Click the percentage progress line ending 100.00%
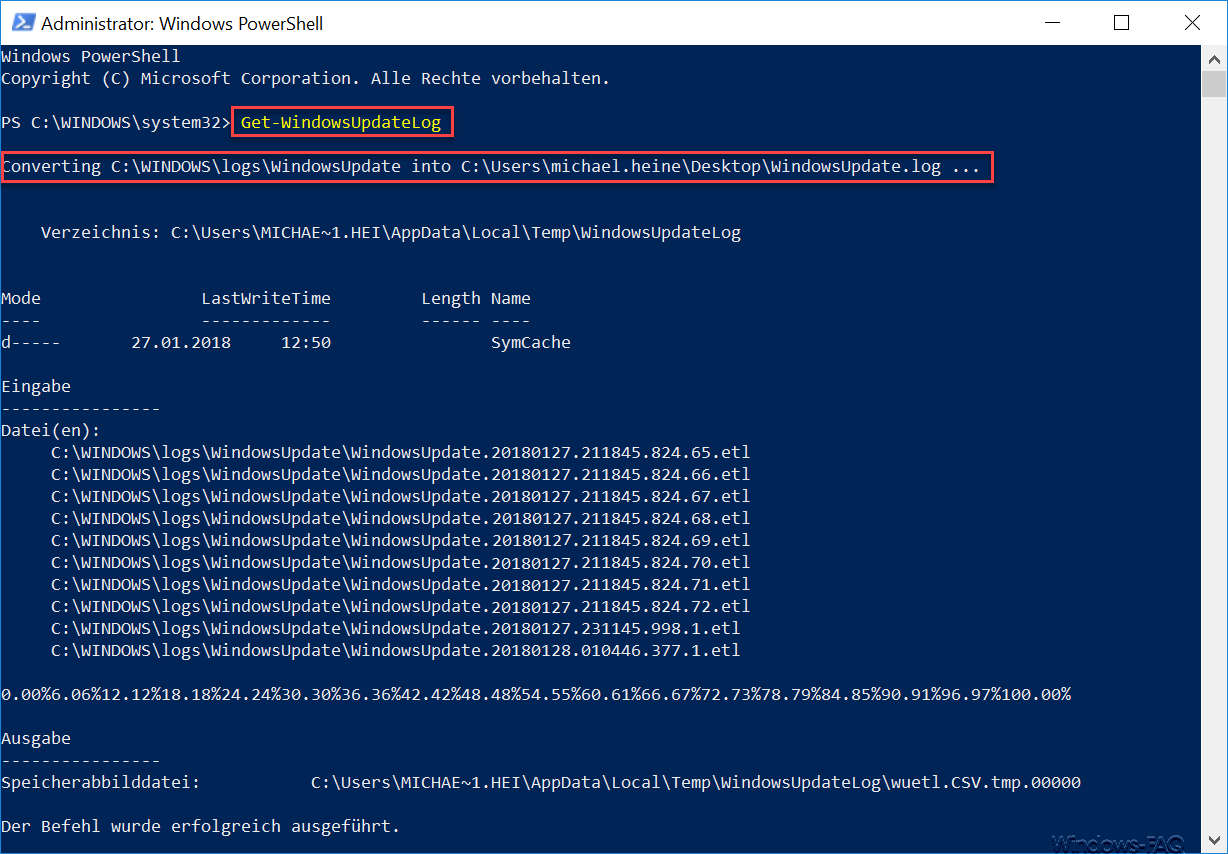The height and width of the screenshot is (854, 1228). (536, 694)
